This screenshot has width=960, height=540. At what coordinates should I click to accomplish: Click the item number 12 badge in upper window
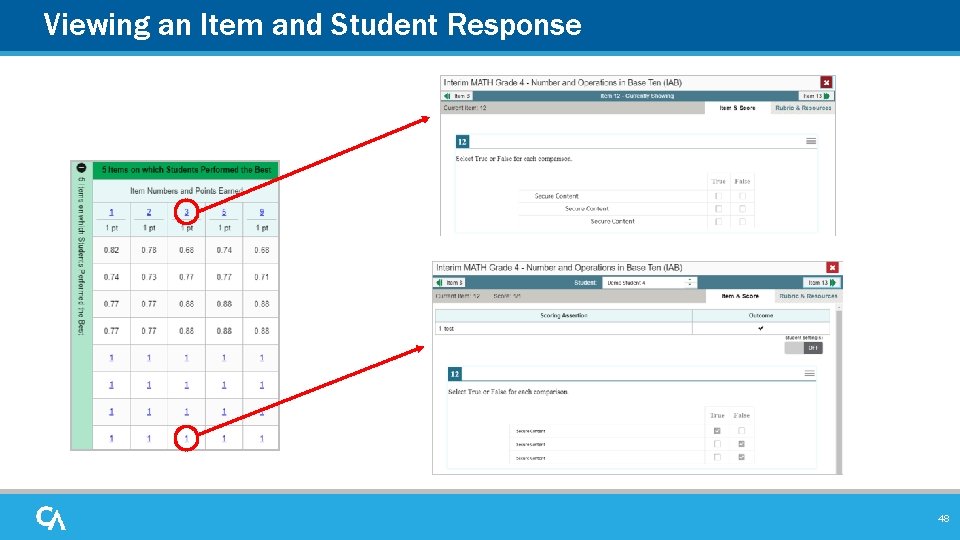462,141
